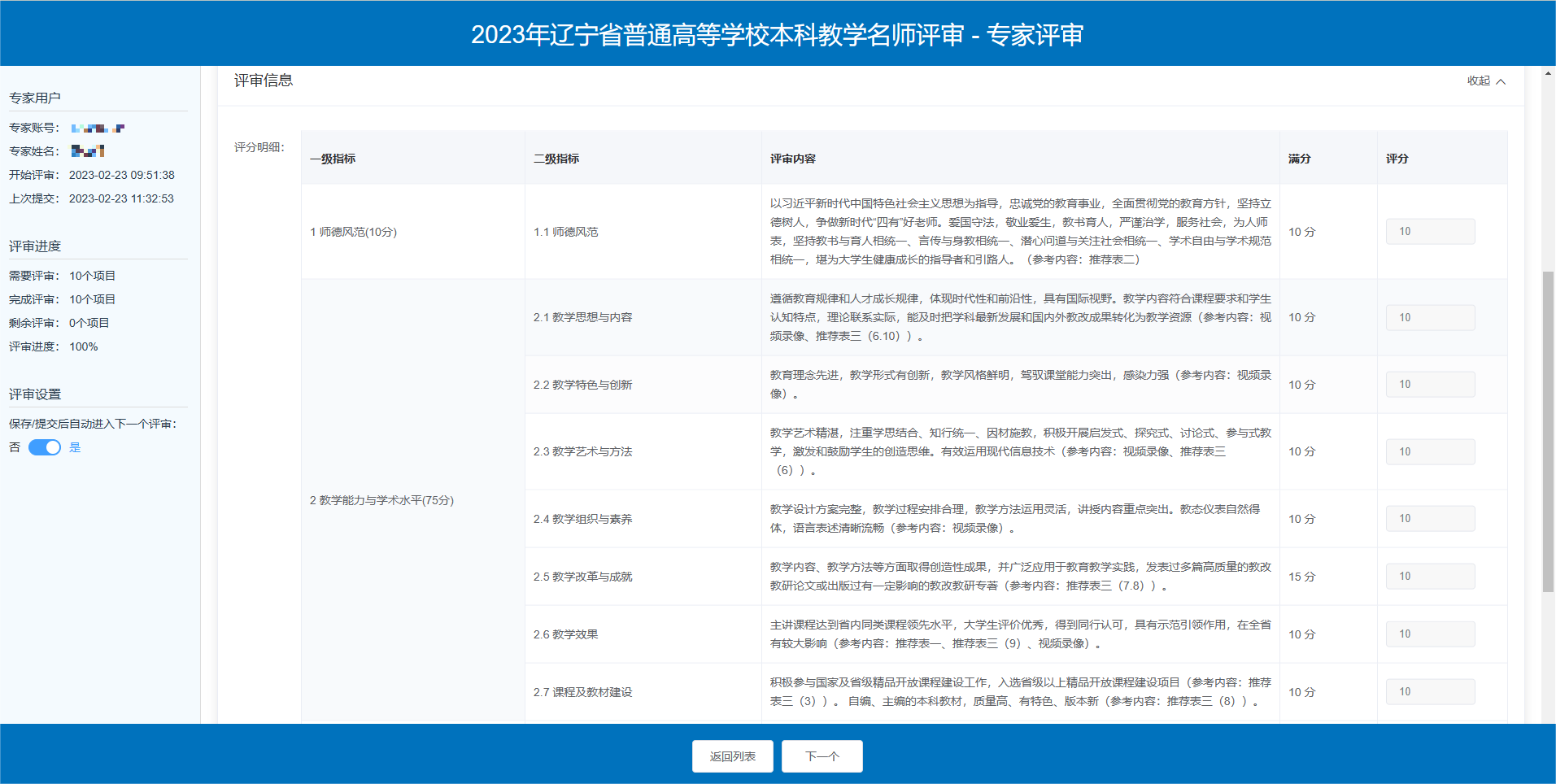The image size is (1556, 784).
Task: Click the page vertical scrollbar thumb
Action: tap(1548, 431)
